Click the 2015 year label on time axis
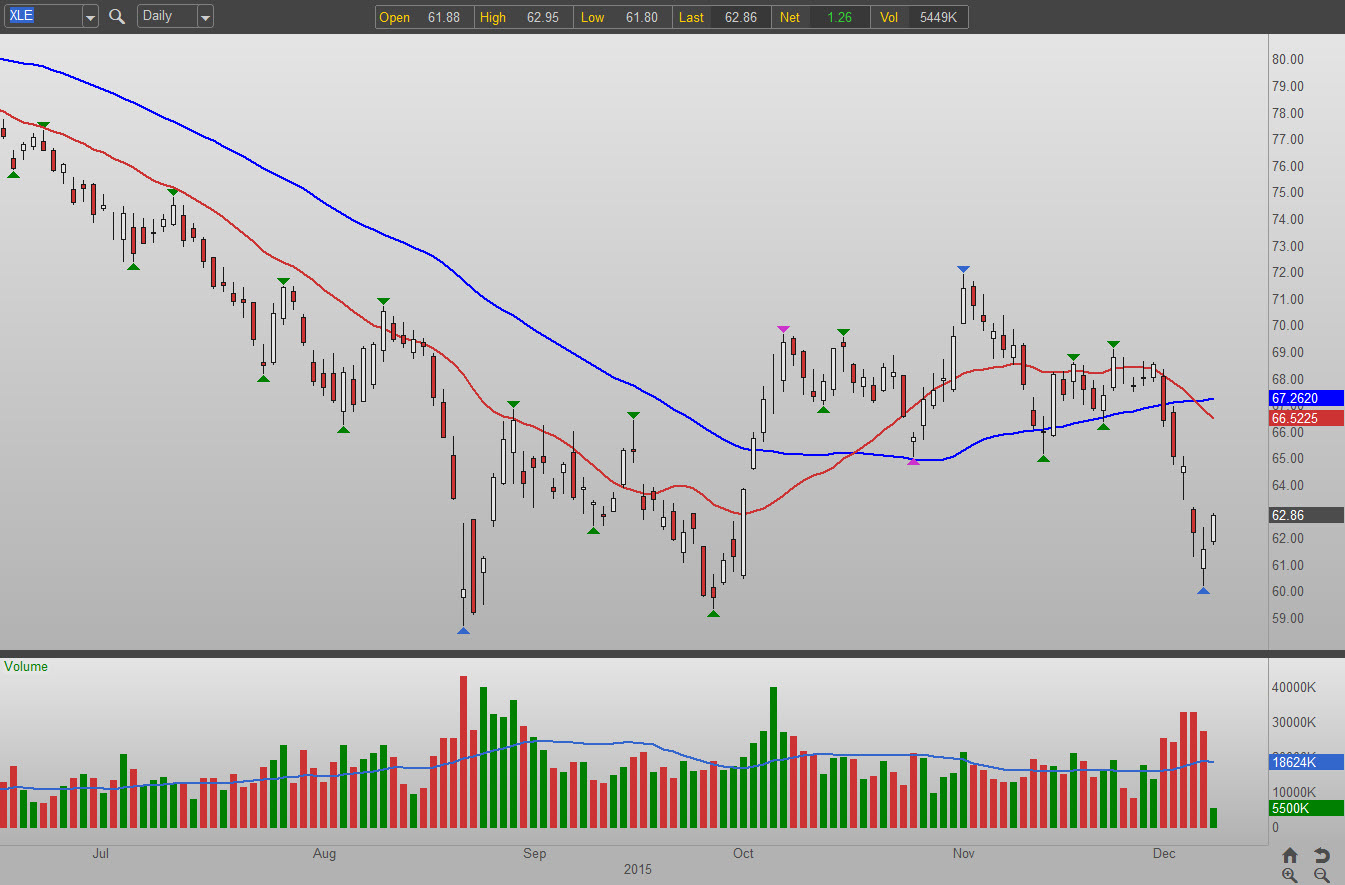 (x=637, y=869)
